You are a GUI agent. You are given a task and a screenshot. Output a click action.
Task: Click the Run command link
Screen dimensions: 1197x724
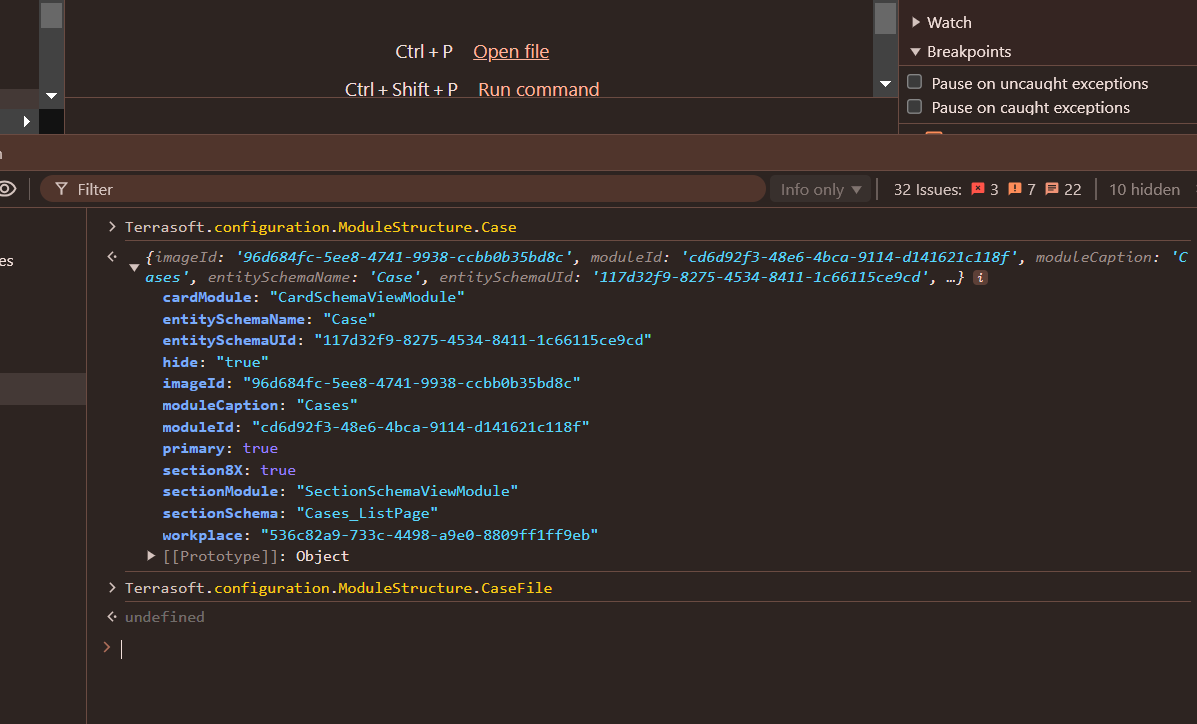tap(538, 89)
